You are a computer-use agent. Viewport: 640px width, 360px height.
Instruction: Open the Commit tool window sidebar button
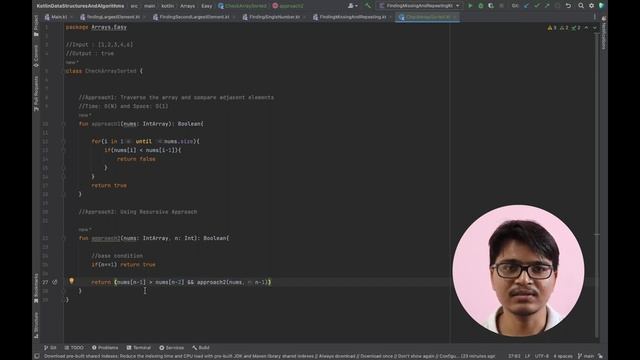[36, 56]
